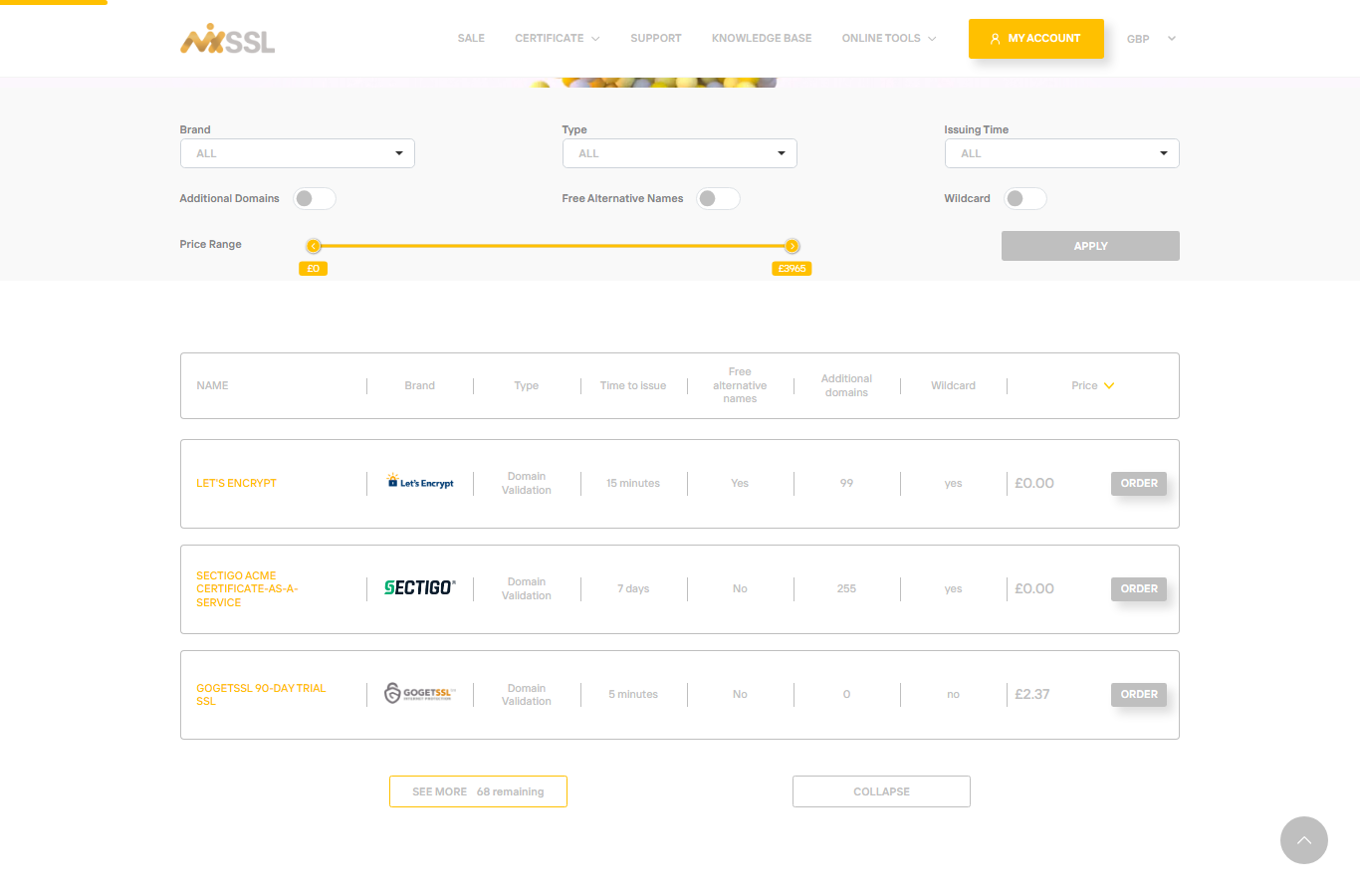This screenshot has width=1360, height=896.
Task: Click the price range slider track
Action: pos(553,246)
